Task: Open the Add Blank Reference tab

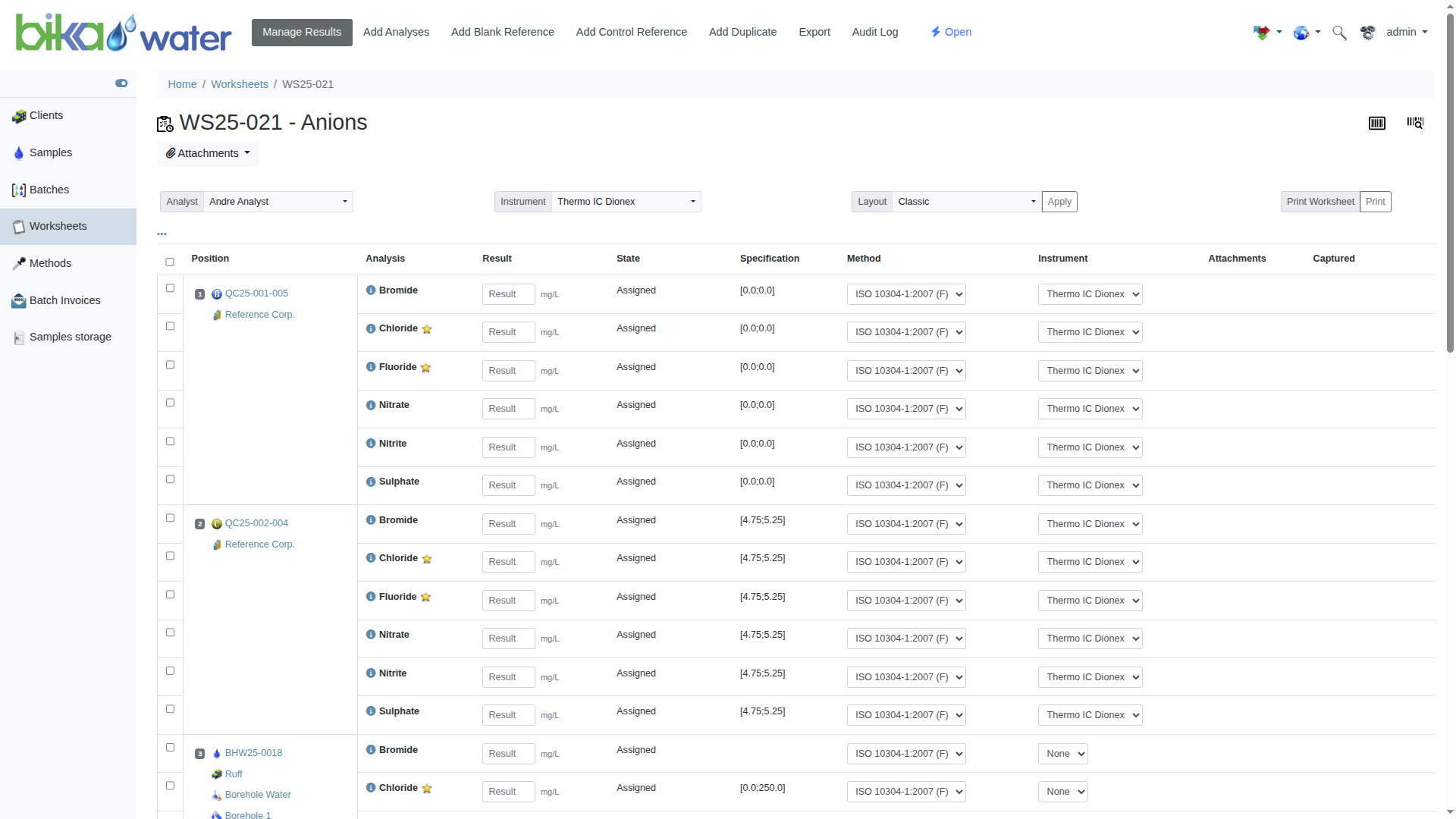Action: (x=502, y=33)
